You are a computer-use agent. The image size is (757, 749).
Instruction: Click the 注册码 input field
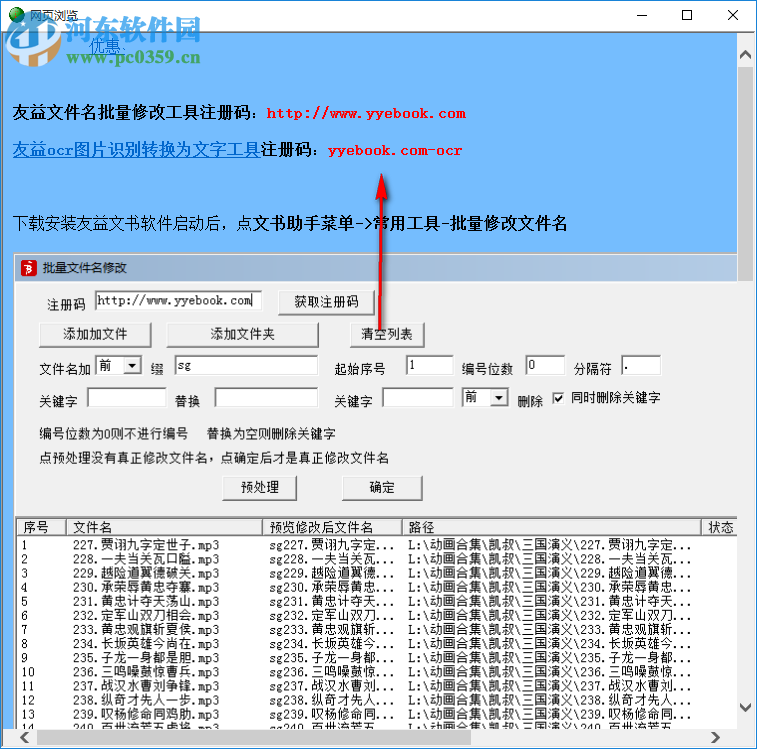(178, 300)
